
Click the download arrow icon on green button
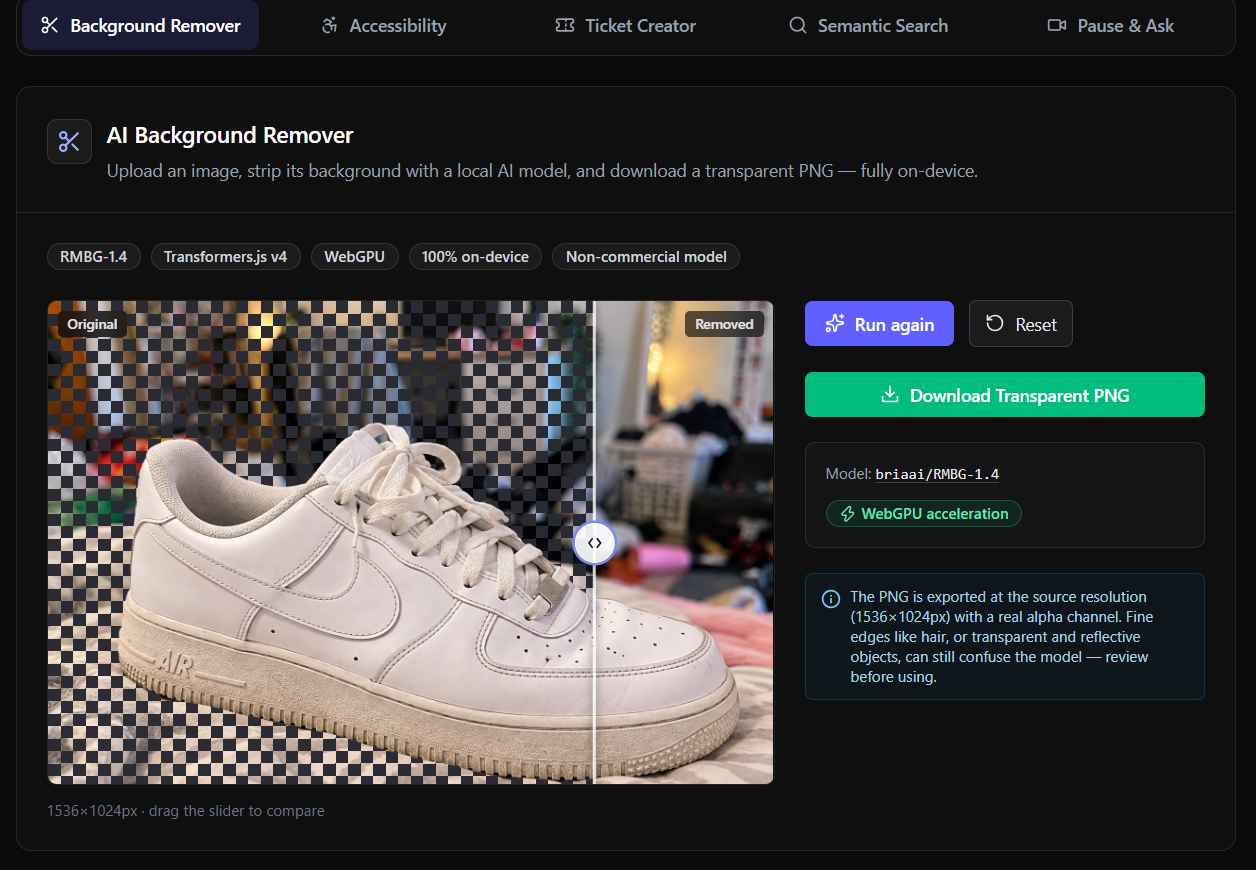pos(890,395)
